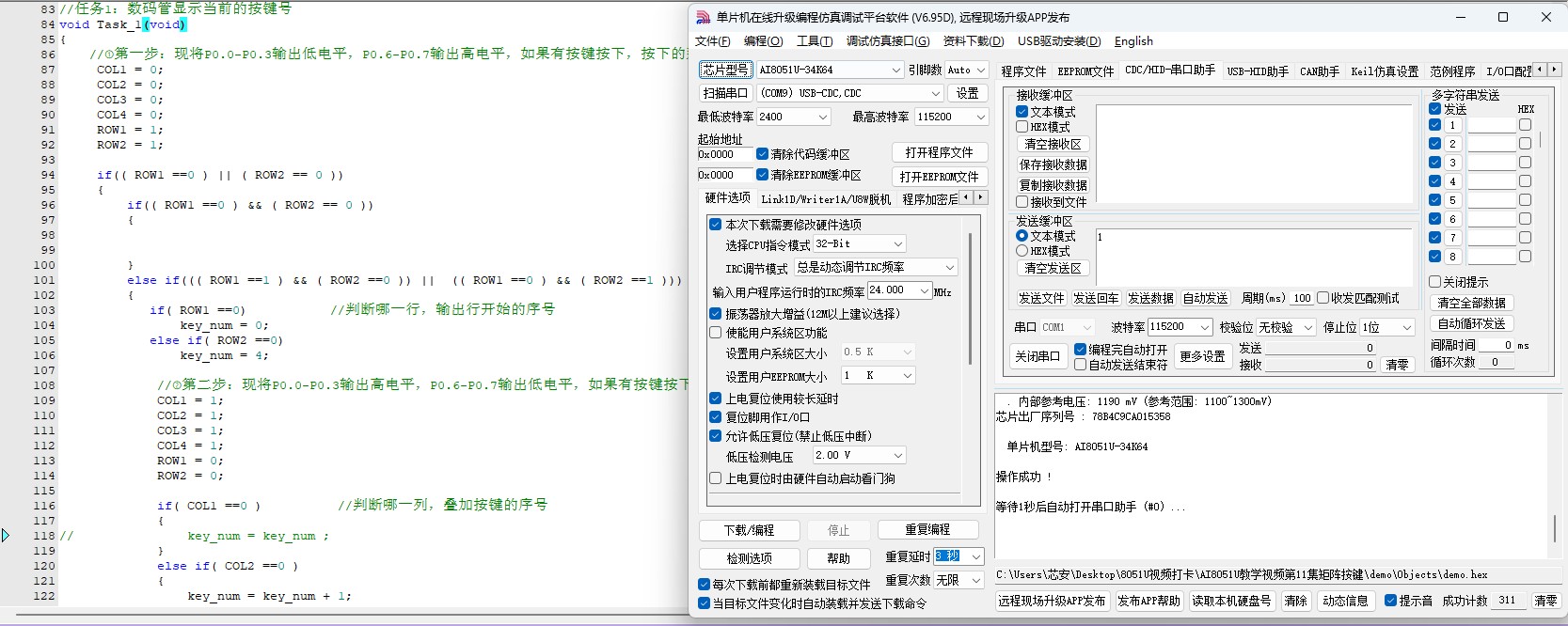Click the 发送数据 button
Image resolution: width=1568 pixels, height=626 pixels.
tap(1150, 298)
